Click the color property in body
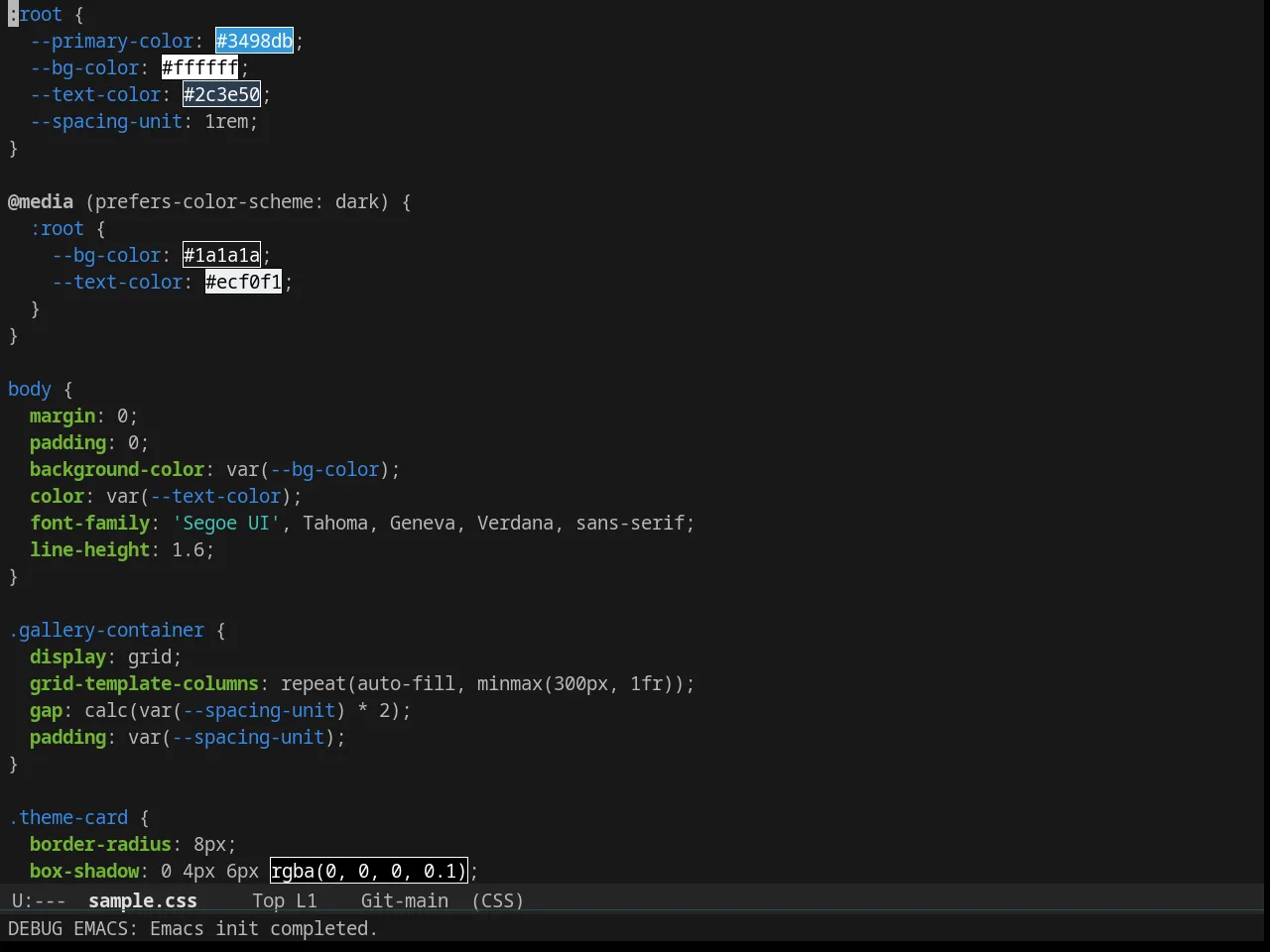Screen dimensions: 1270x952 pos(58,496)
